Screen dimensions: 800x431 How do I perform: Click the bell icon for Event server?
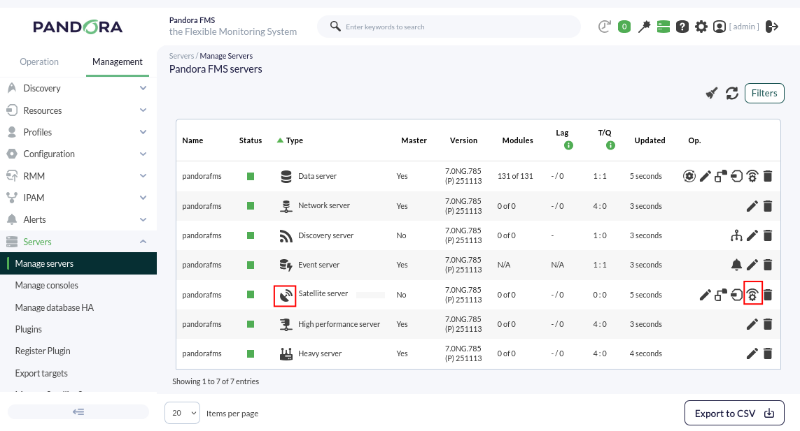(736, 265)
